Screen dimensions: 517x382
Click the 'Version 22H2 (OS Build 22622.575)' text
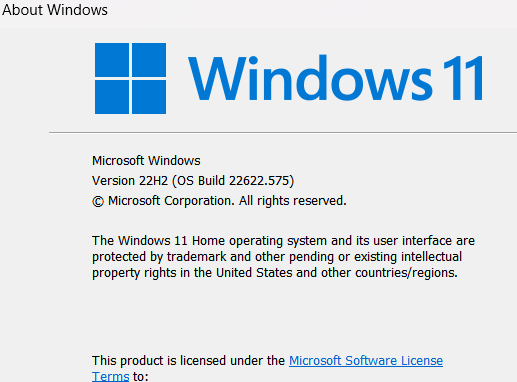pos(193,181)
